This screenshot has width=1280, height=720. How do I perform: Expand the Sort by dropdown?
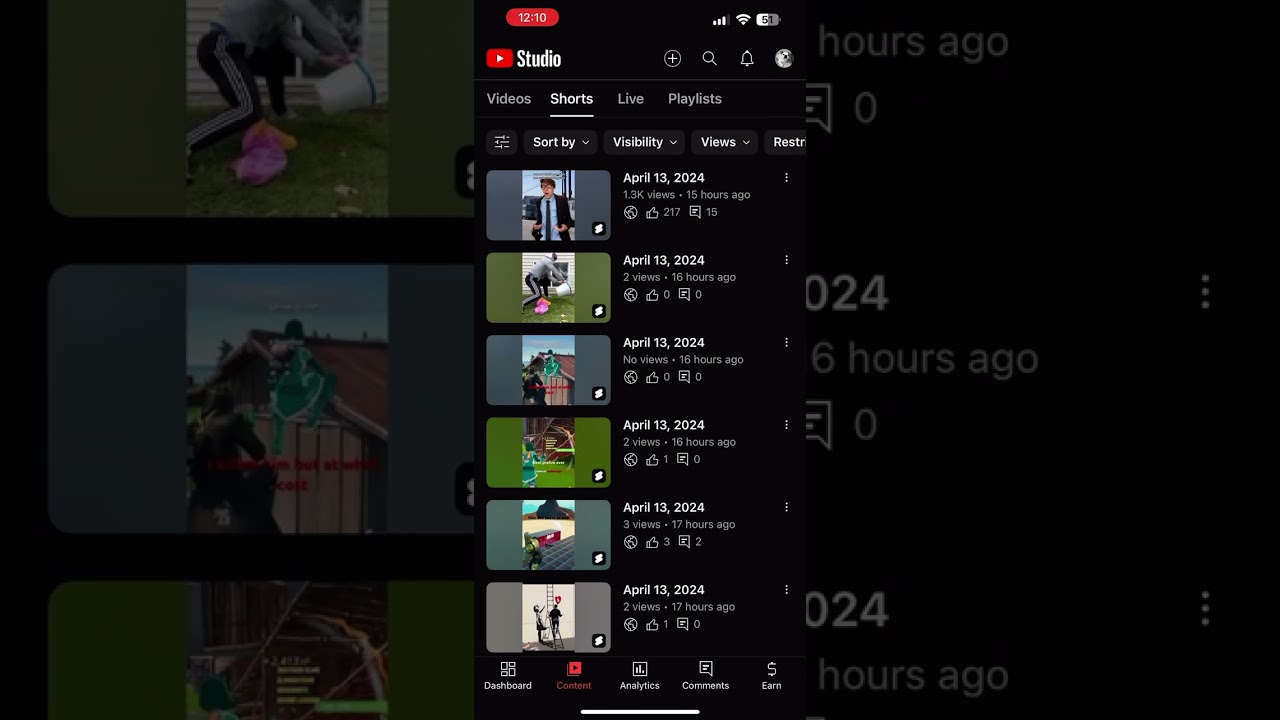click(x=561, y=142)
